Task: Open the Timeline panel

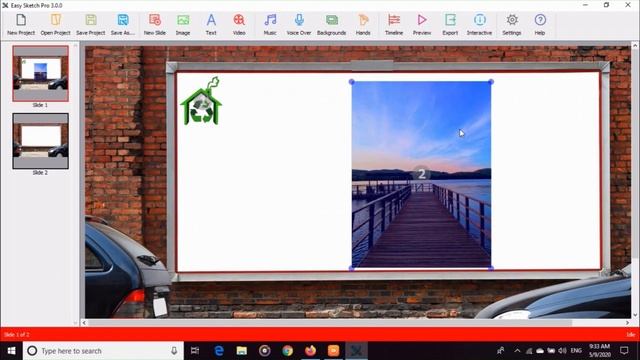Action: (394, 24)
